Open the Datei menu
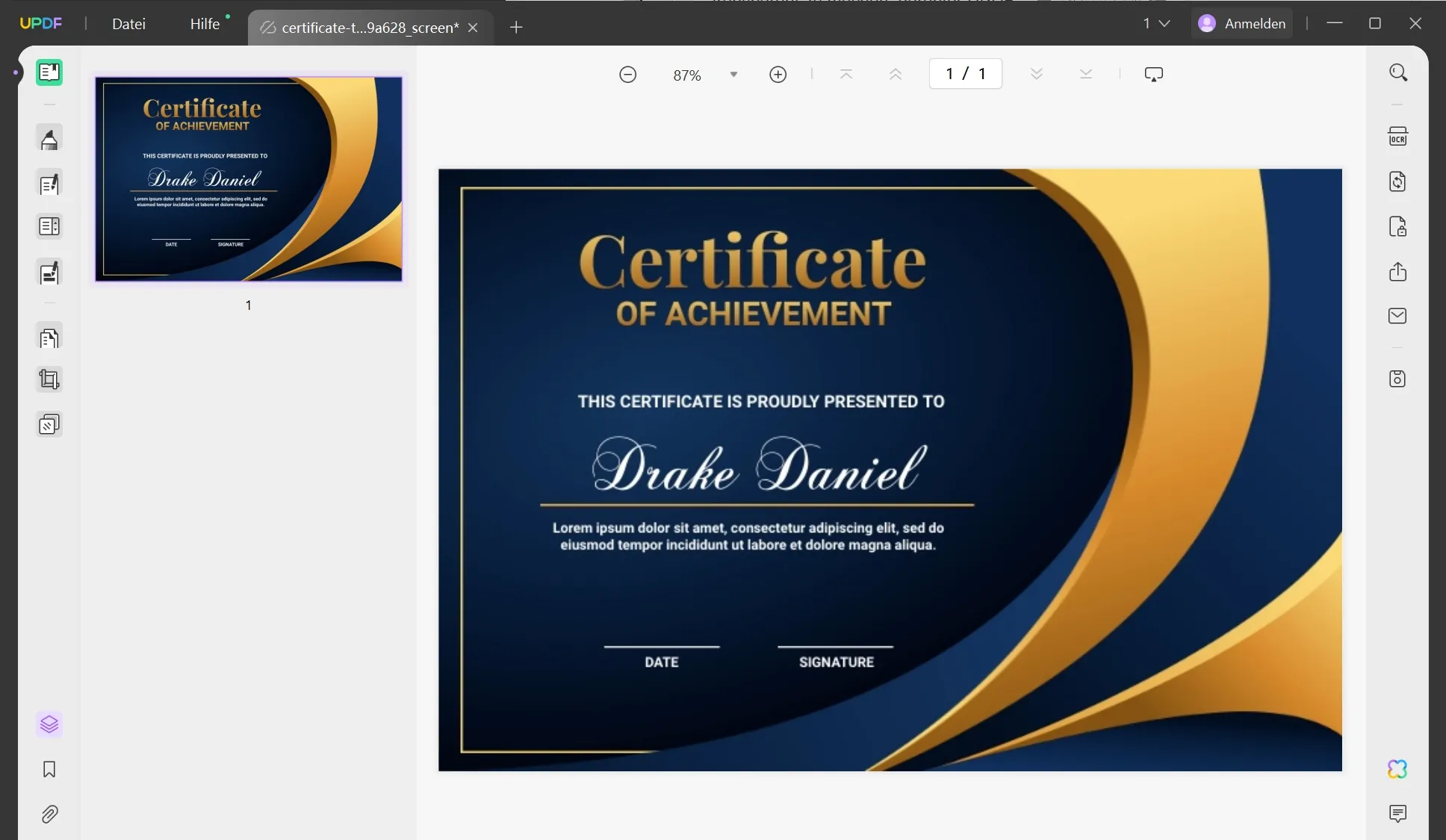The height and width of the screenshot is (840, 1446). click(x=128, y=24)
